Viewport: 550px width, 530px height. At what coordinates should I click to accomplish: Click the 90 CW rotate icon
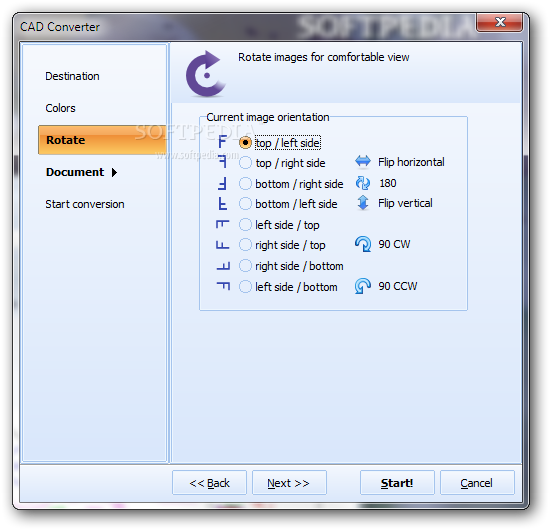(363, 244)
